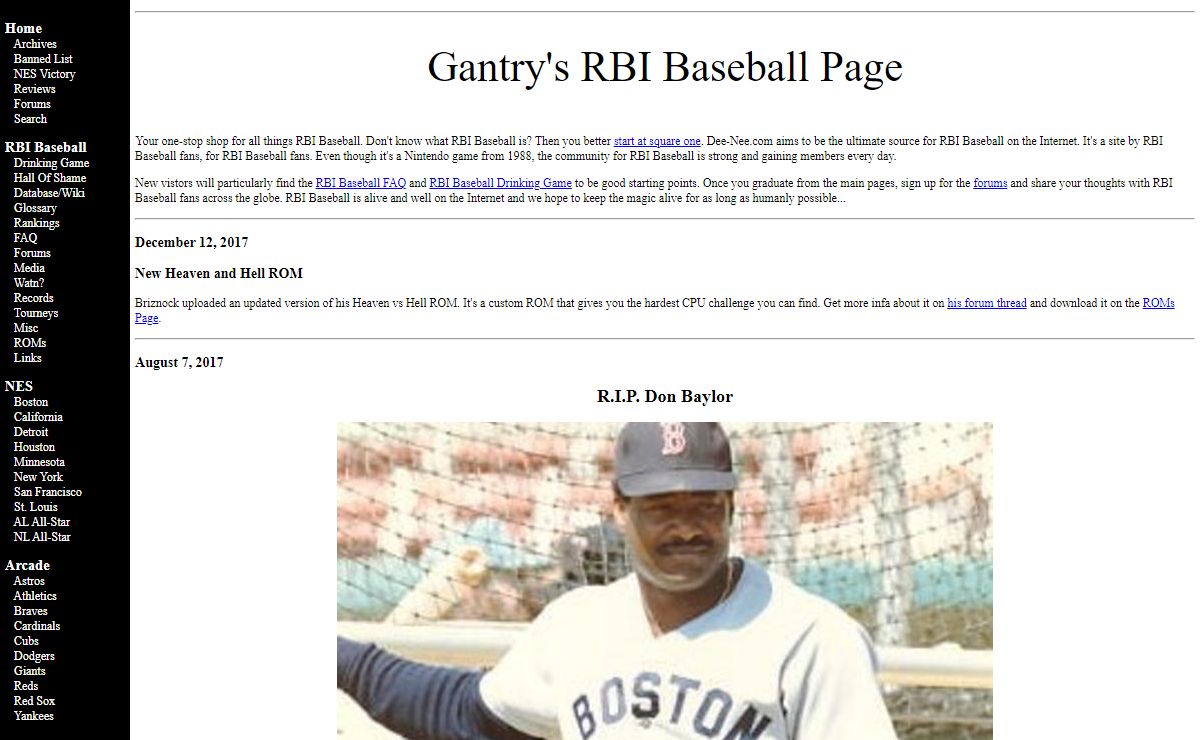Follow the 'forums' link in intro text
1200x740 pixels.
pyautogui.click(x=990, y=183)
